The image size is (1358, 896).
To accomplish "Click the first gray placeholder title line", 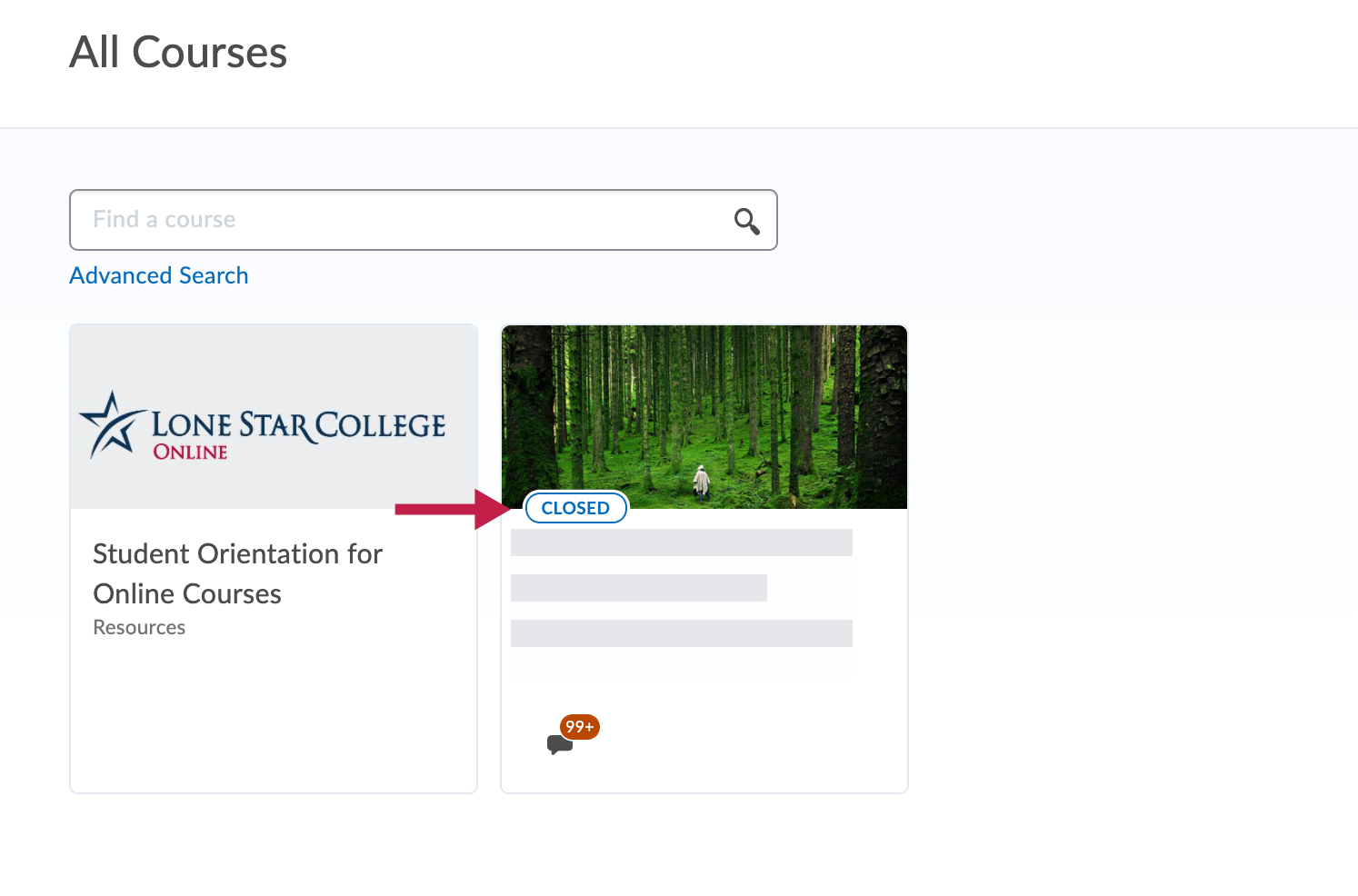I will click(x=681, y=543).
